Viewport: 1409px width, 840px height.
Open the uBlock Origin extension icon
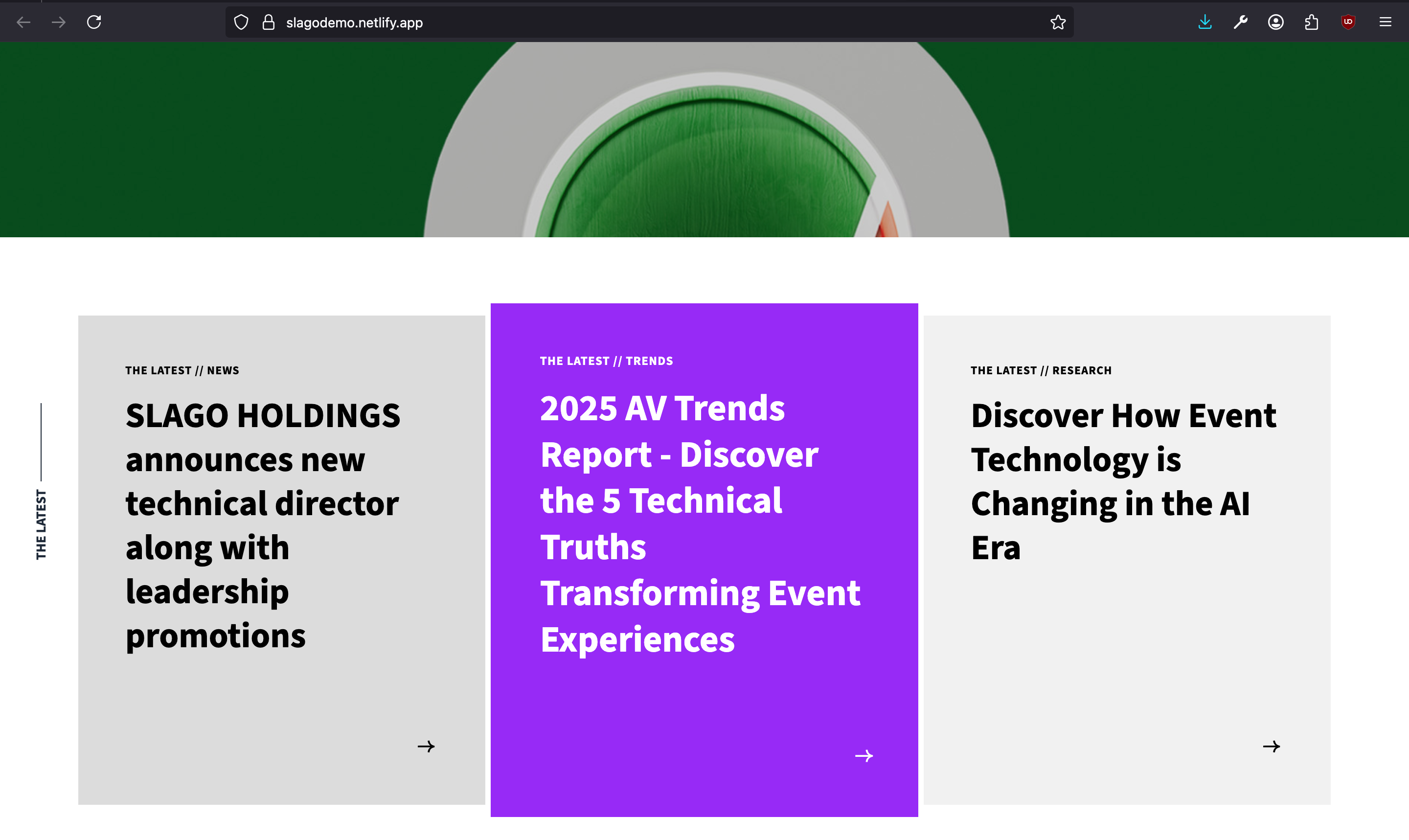(x=1348, y=23)
